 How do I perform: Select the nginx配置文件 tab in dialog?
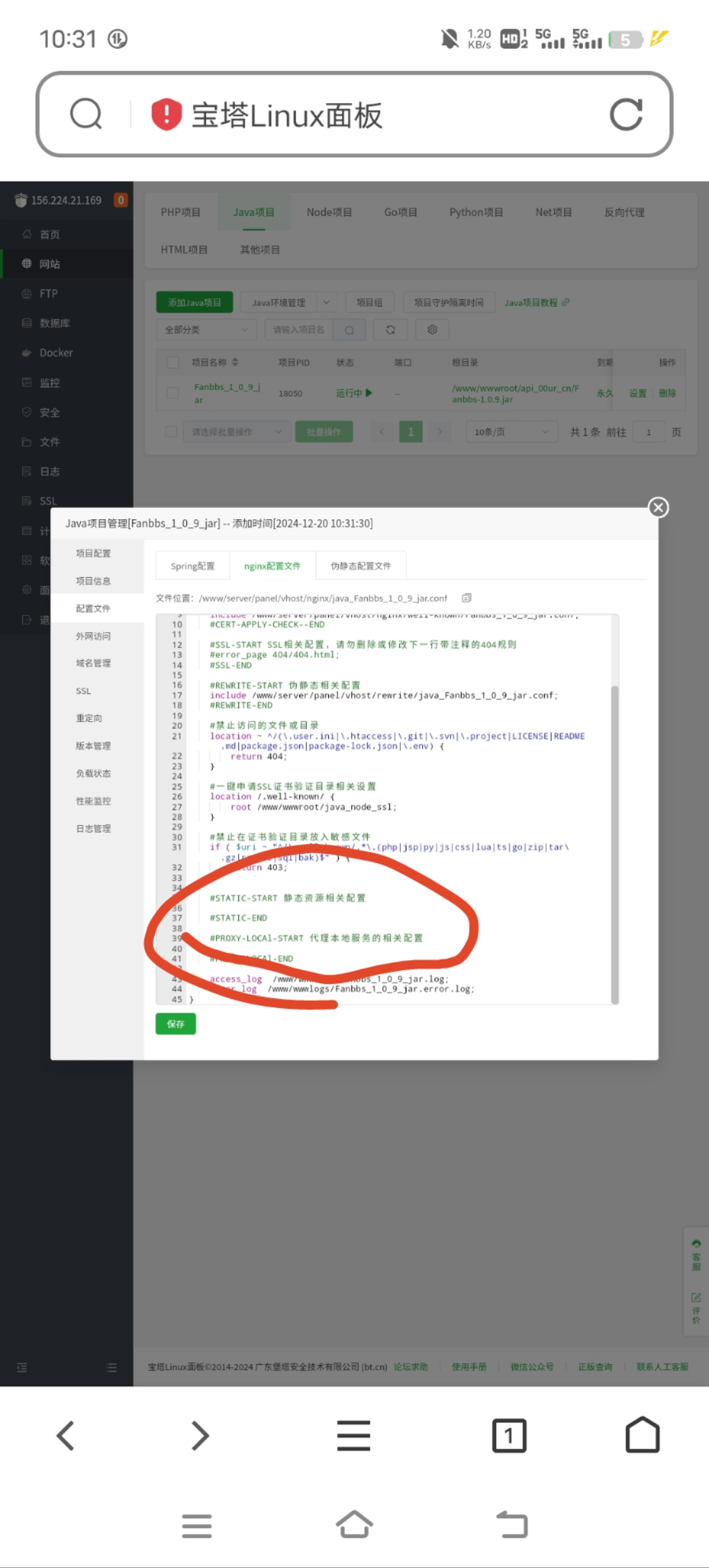point(272,566)
